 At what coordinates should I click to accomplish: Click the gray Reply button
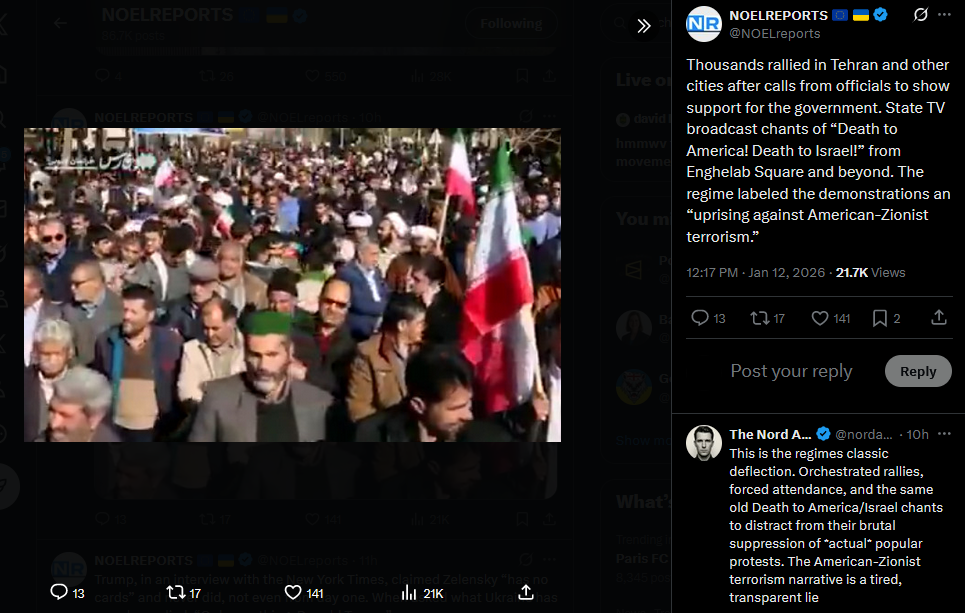(918, 371)
